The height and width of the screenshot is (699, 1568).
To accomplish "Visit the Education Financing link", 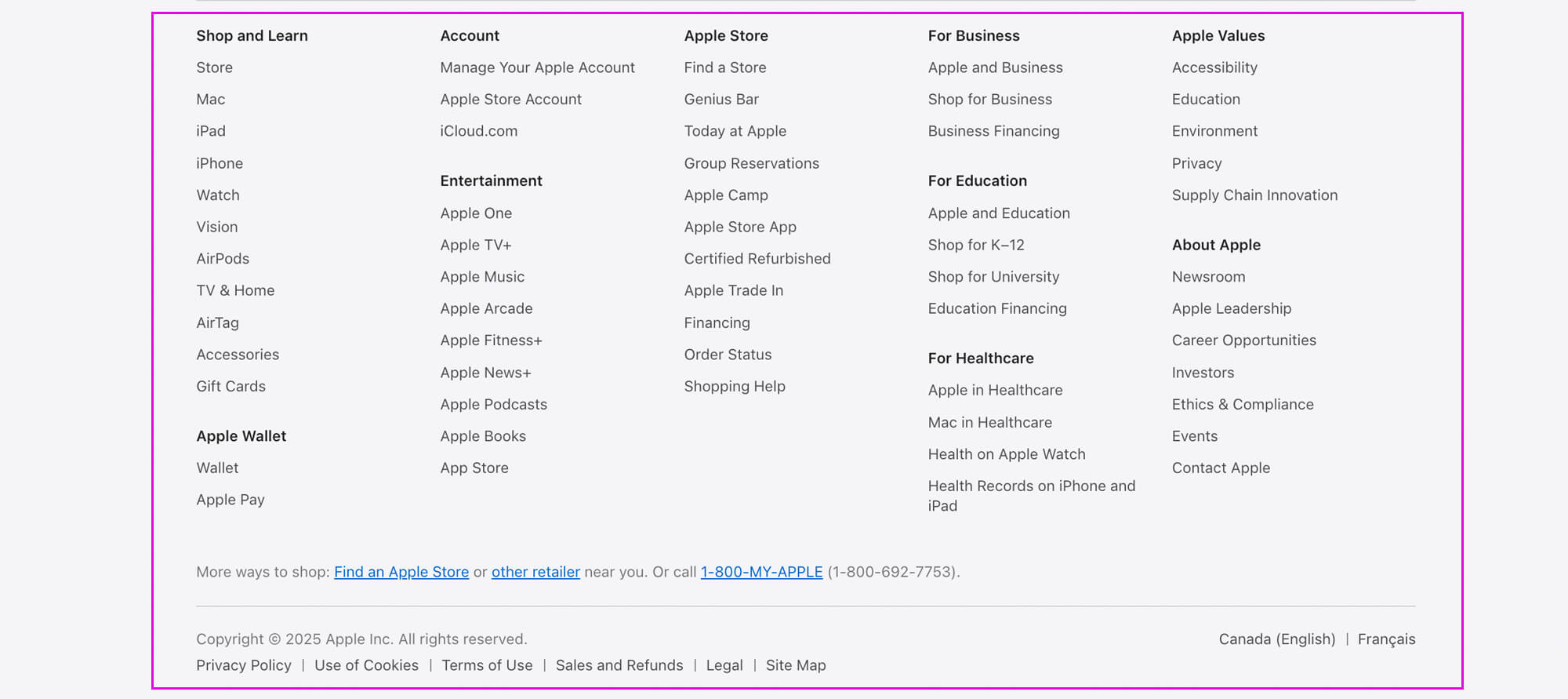I will coord(997,308).
